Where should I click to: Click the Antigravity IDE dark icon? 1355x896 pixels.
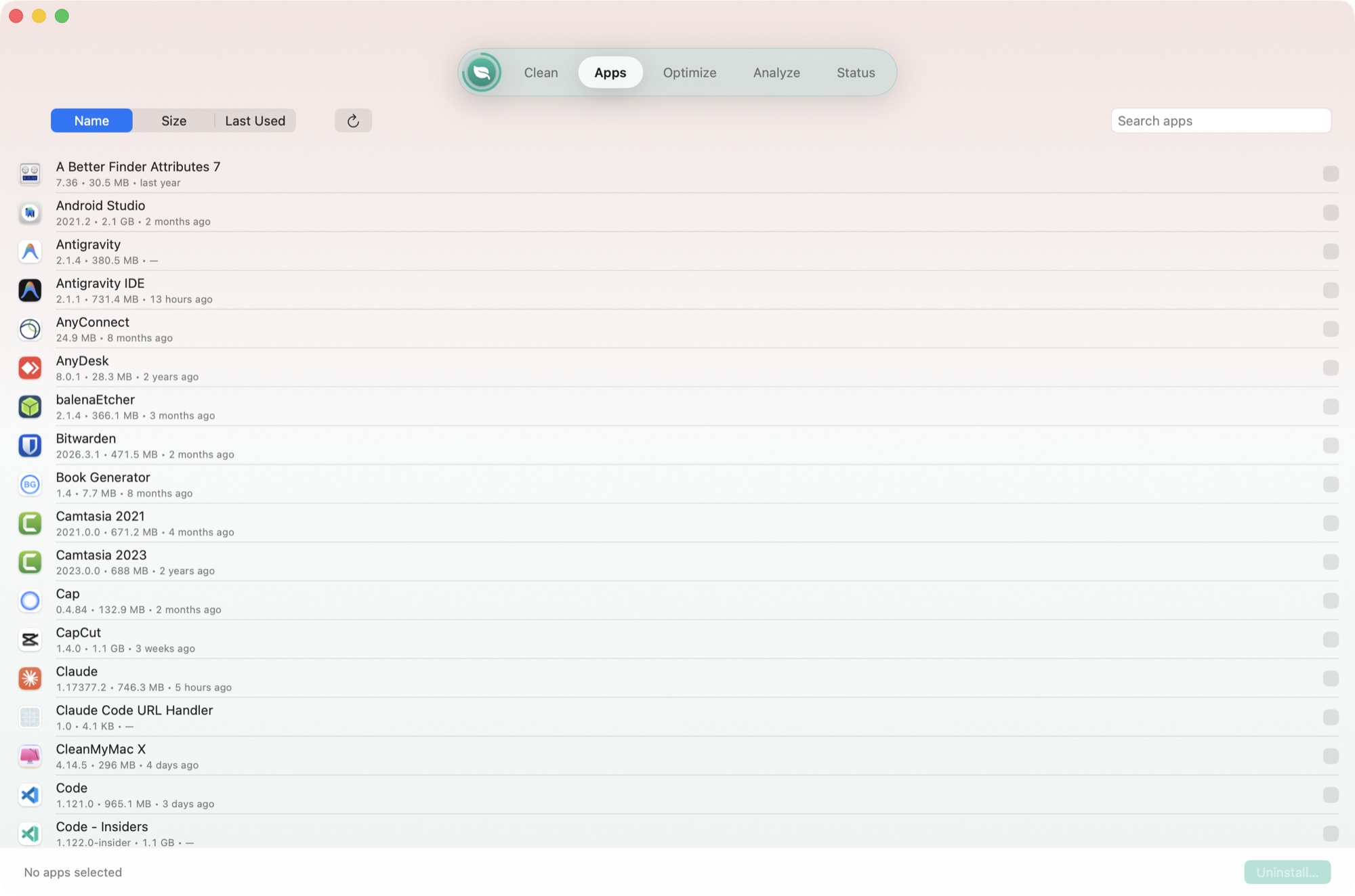30,290
